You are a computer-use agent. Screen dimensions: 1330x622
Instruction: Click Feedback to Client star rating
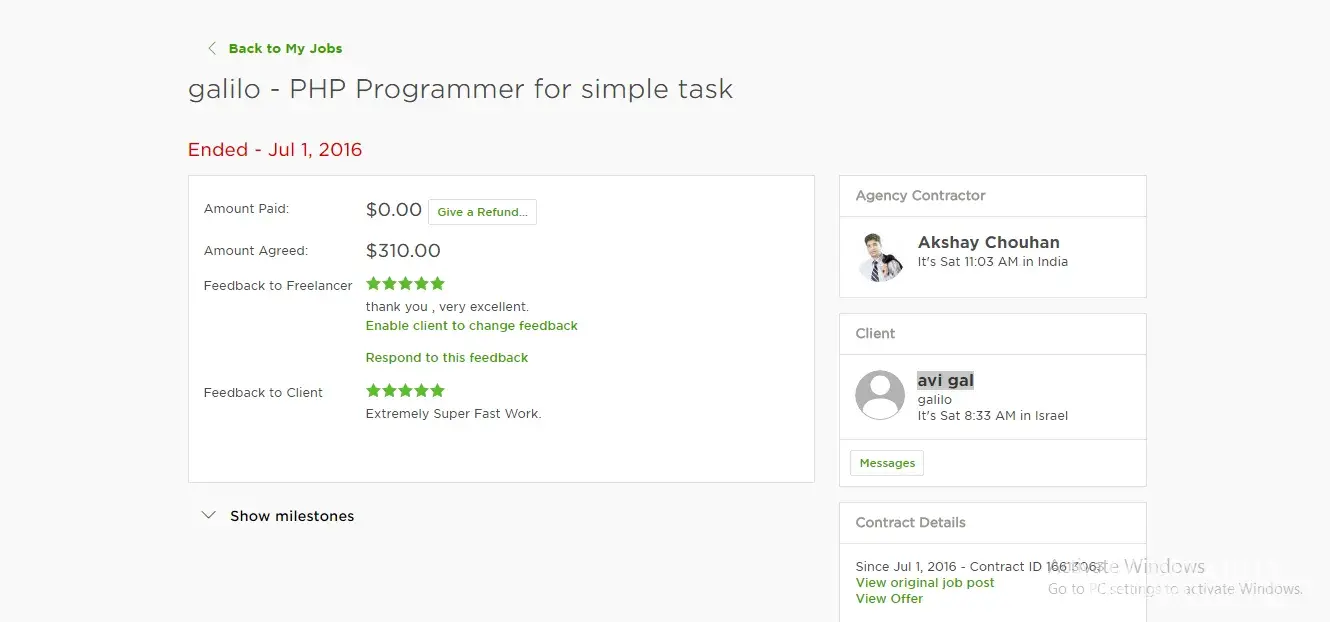coord(405,391)
